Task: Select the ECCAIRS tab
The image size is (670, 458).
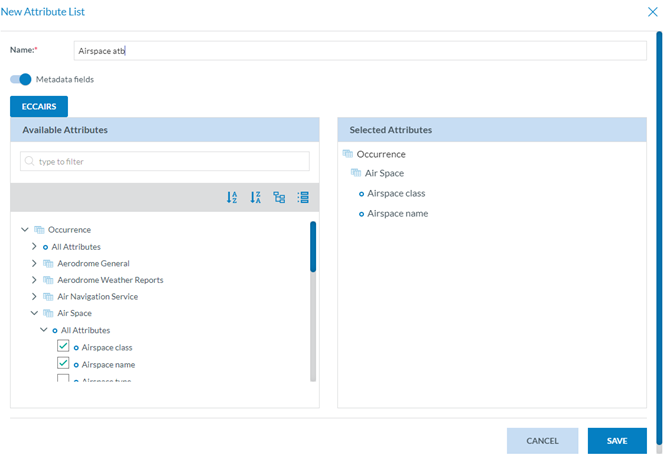Action: (x=39, y=106)
